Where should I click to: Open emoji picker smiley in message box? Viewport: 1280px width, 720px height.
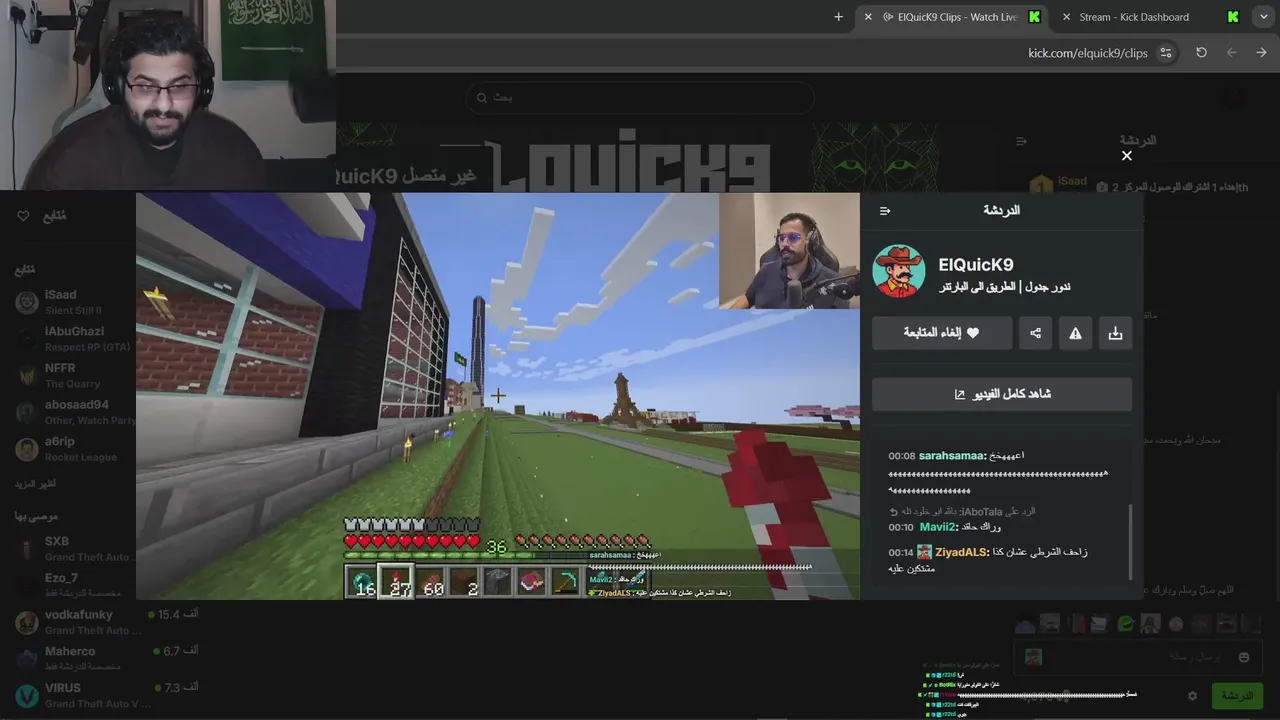1244,657
